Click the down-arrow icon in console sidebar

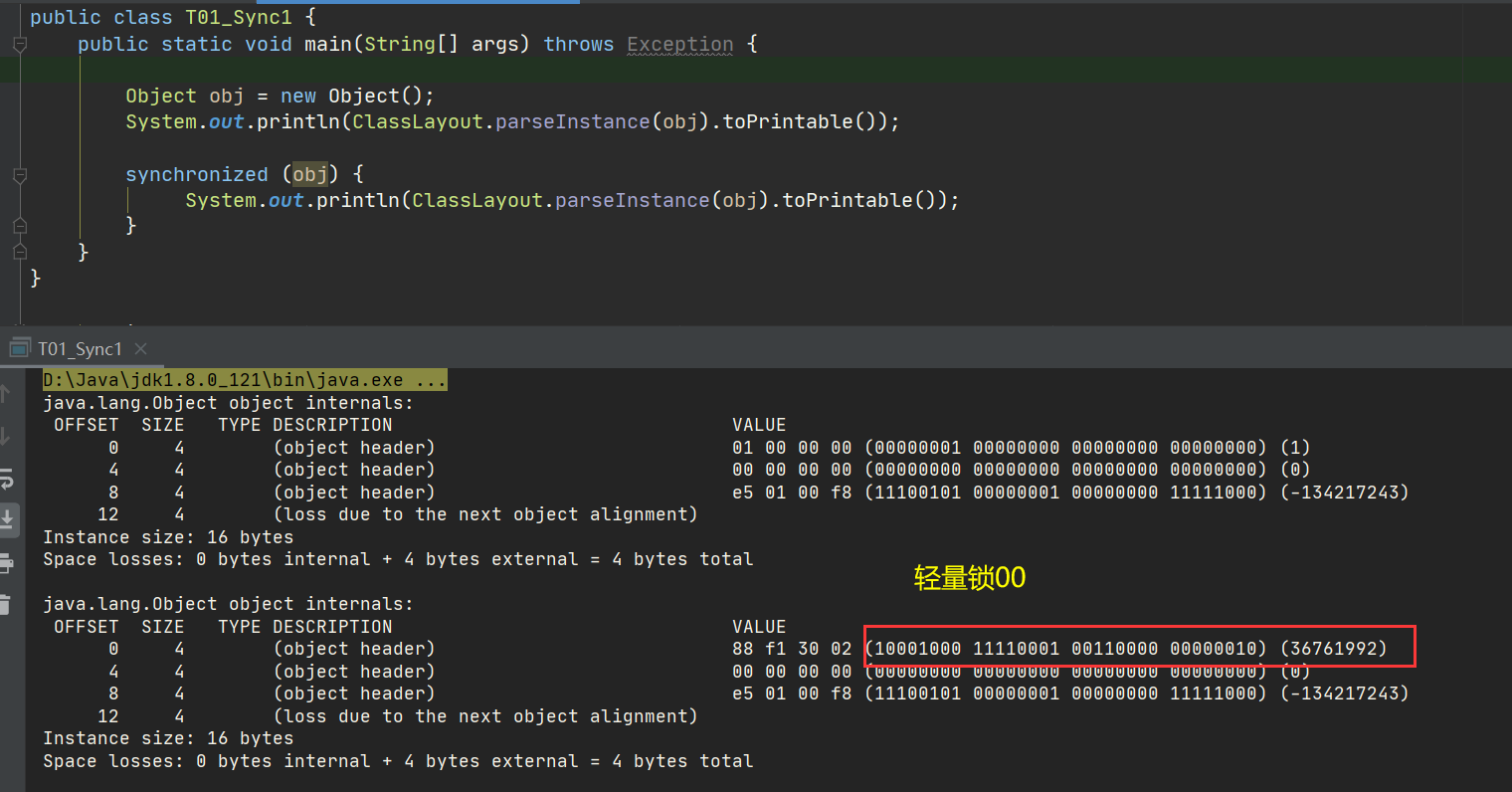(5, 436)
